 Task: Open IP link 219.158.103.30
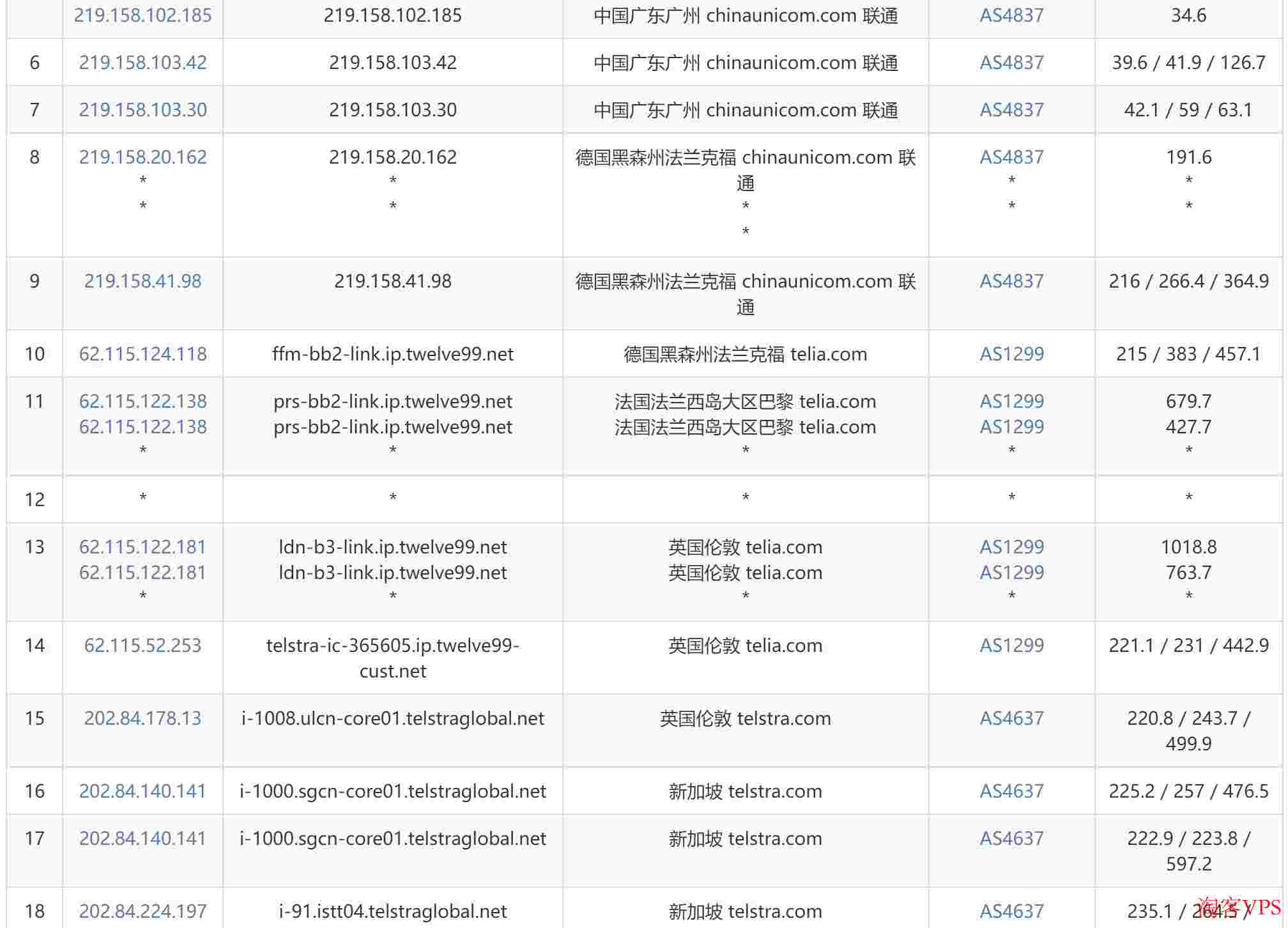142,110
